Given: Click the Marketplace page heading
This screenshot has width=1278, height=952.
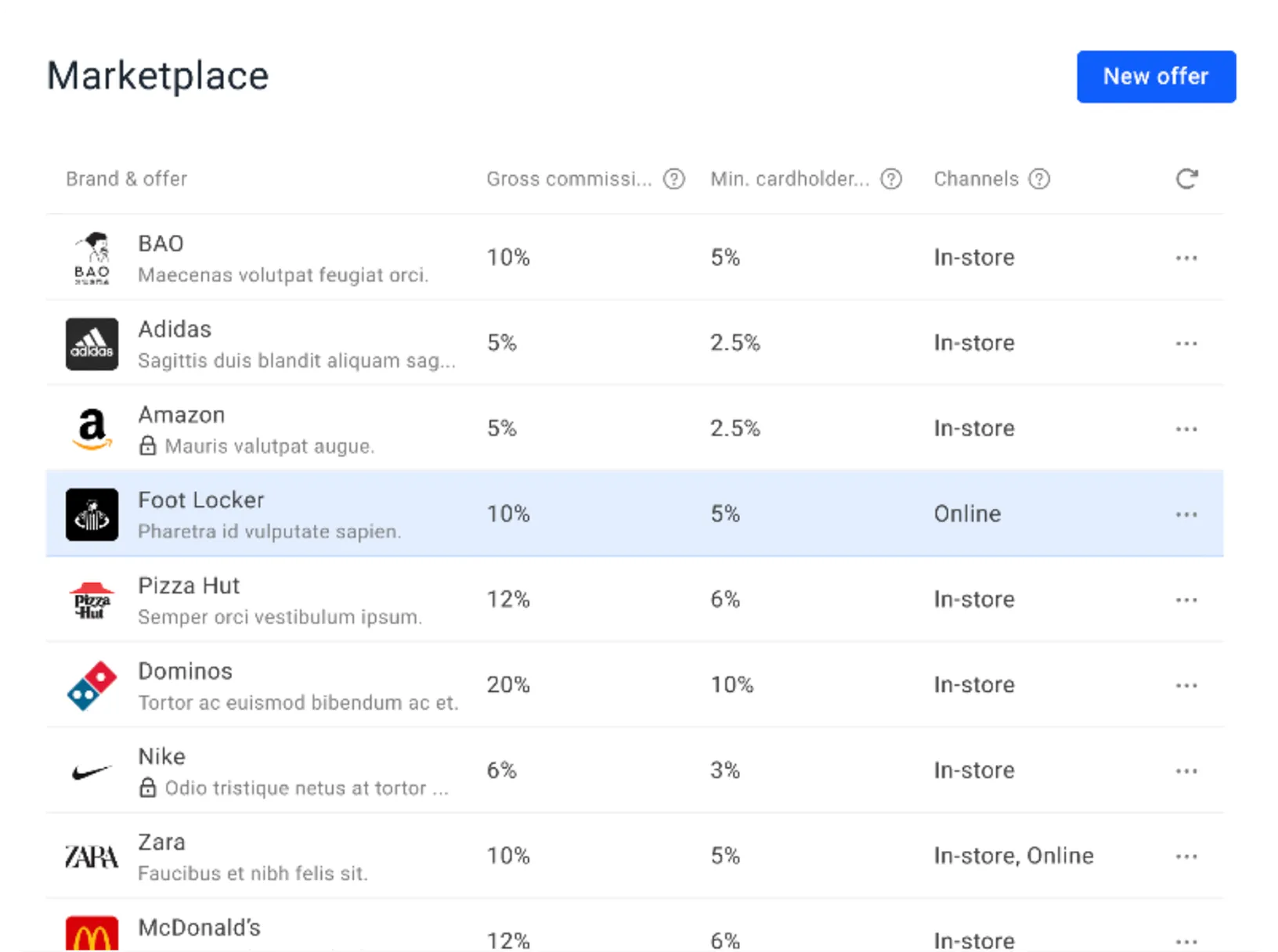Looking at the screenshot, I should 157,77.
